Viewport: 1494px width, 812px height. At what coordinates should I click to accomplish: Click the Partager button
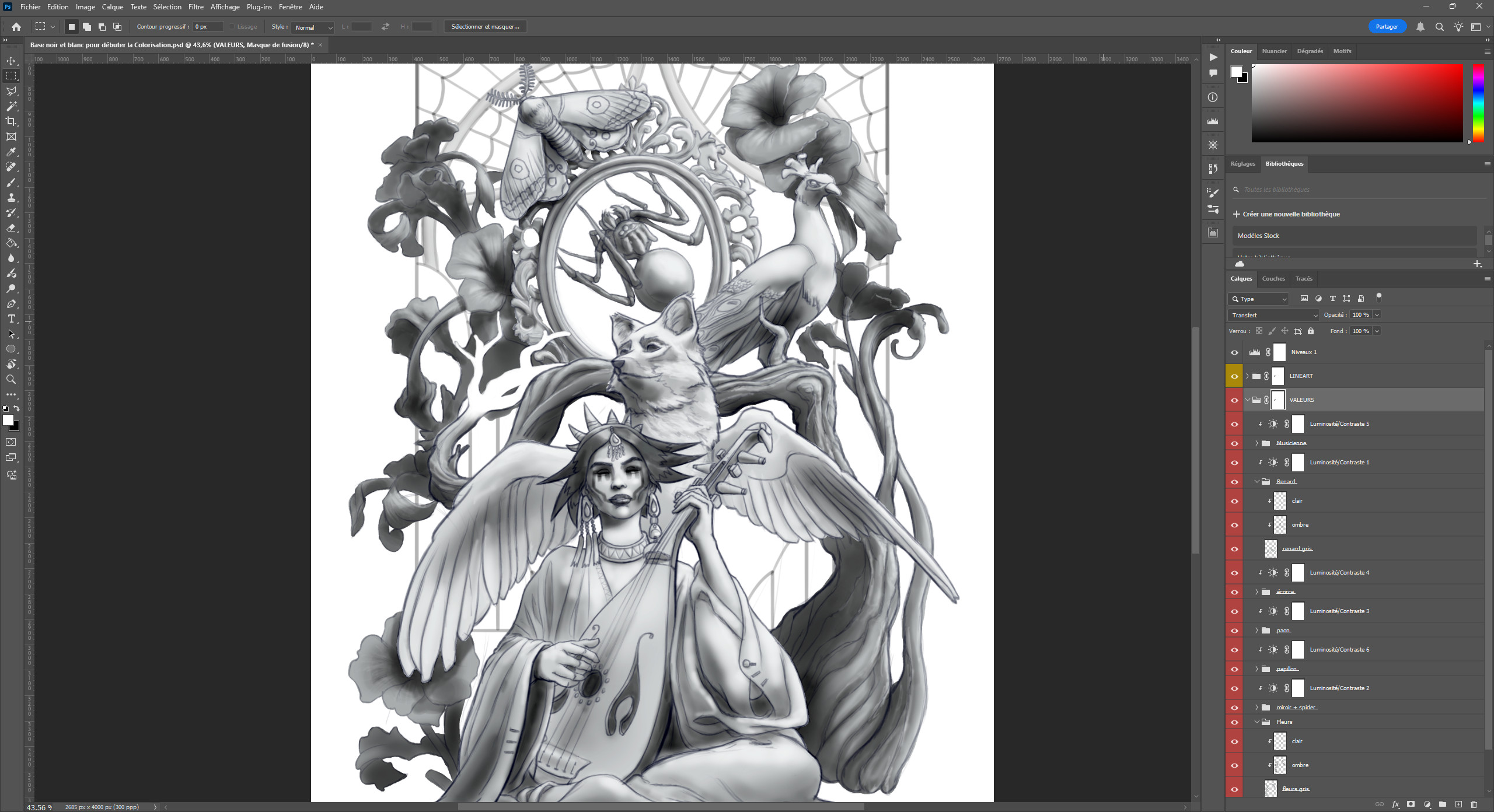coord(1386,27)
